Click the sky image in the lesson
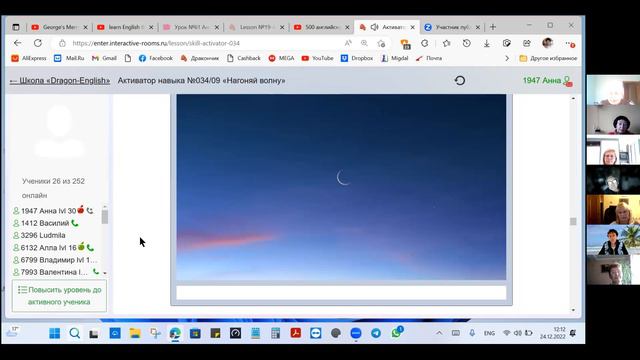The height and width of the screenshot is (360, 640). coord(341,187)
